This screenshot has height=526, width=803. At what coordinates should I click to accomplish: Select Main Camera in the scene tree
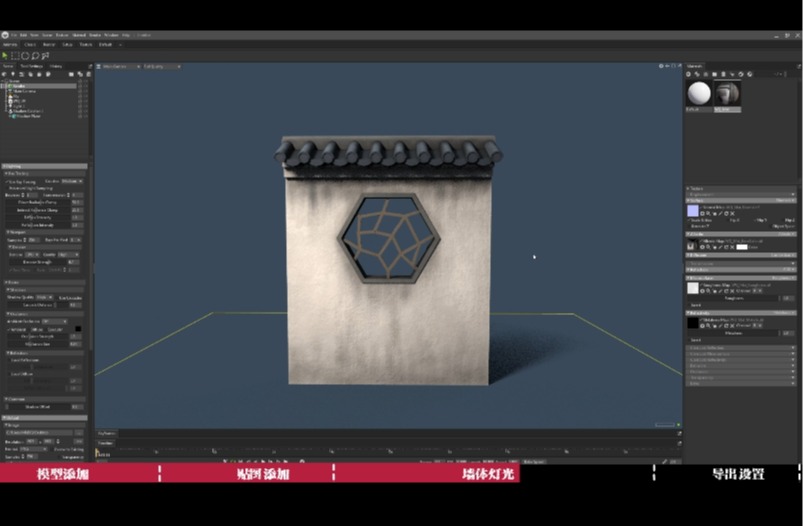[25, 91]
